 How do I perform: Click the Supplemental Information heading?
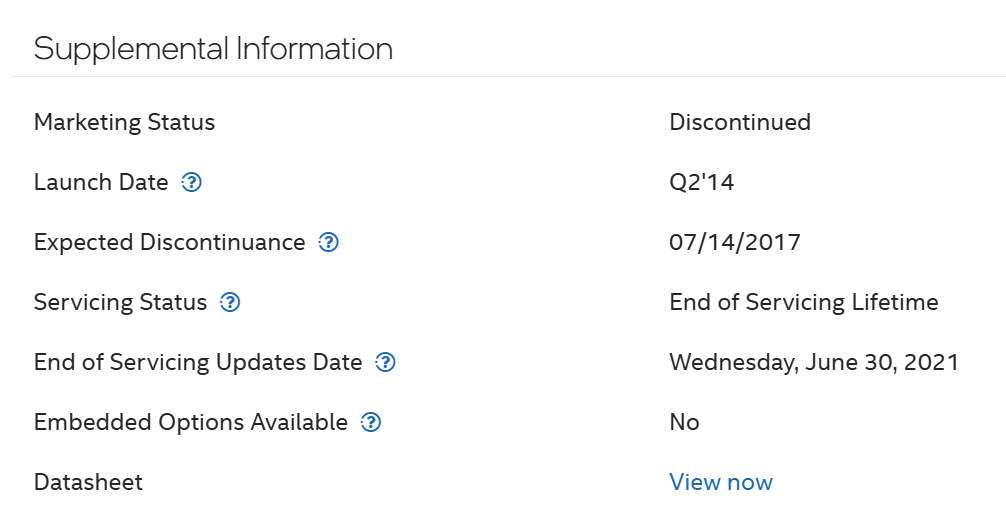[213, 48]
